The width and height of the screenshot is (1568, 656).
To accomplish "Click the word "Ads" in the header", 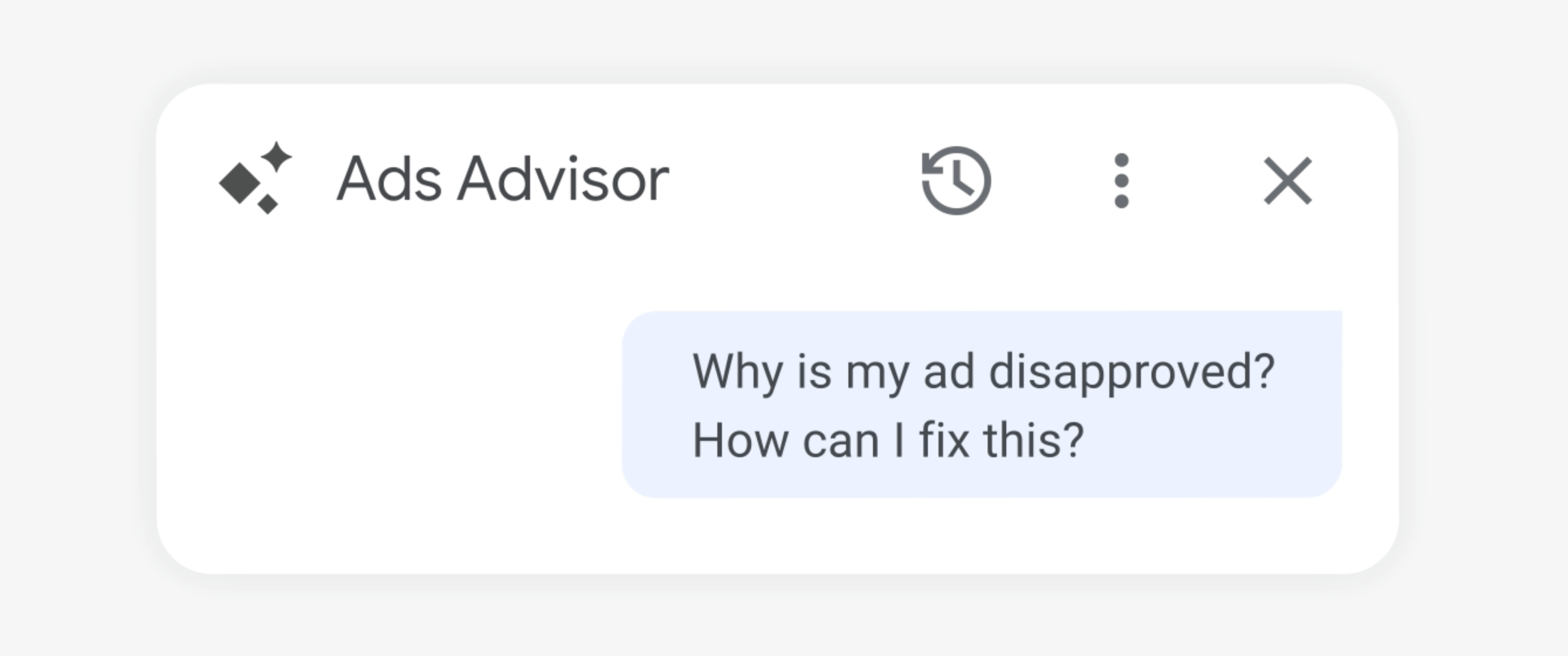I will click(389, 179).
